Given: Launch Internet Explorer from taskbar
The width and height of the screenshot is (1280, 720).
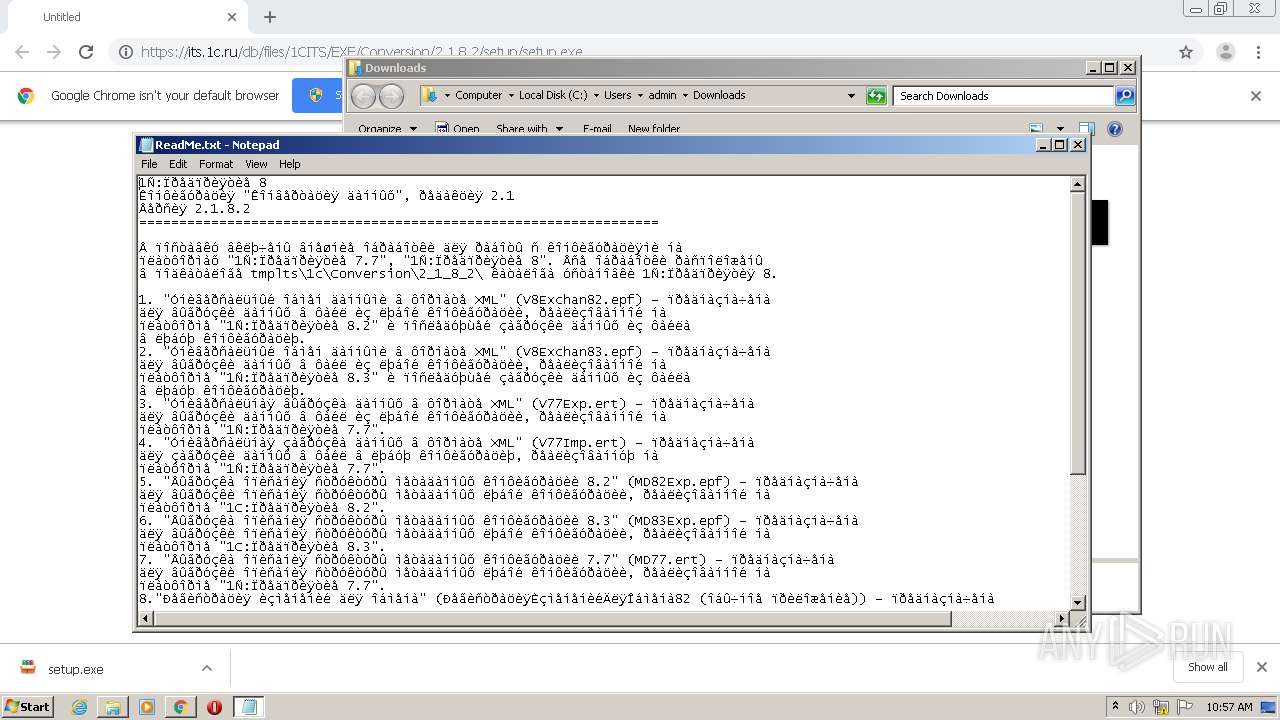Looking at the screenshot, I should [79, 707].
